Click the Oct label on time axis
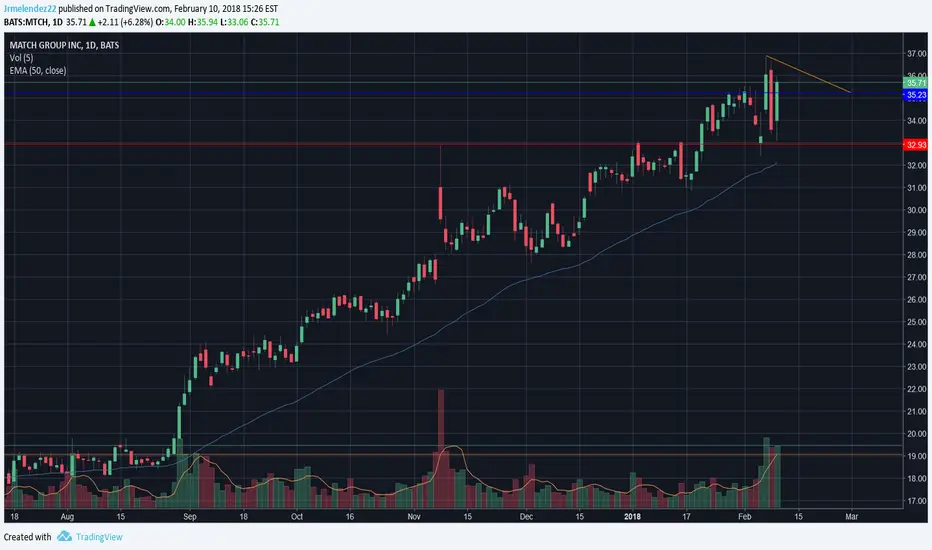Image resolution: width=932 pixels, height=550 pixels. click(x=297, y=517)
